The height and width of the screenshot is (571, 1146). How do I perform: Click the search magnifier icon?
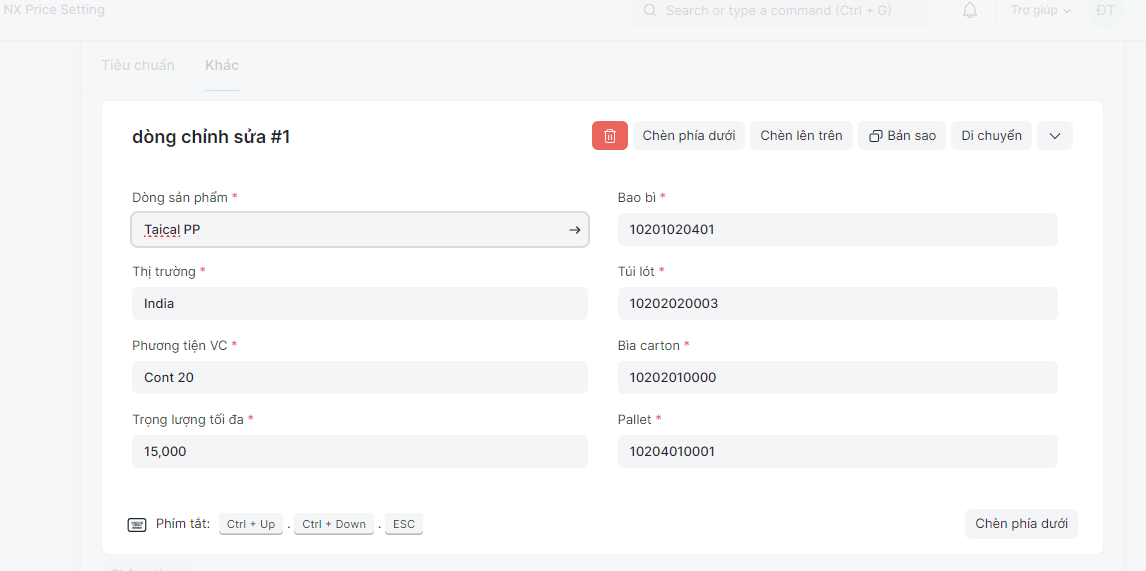[650, 11]
